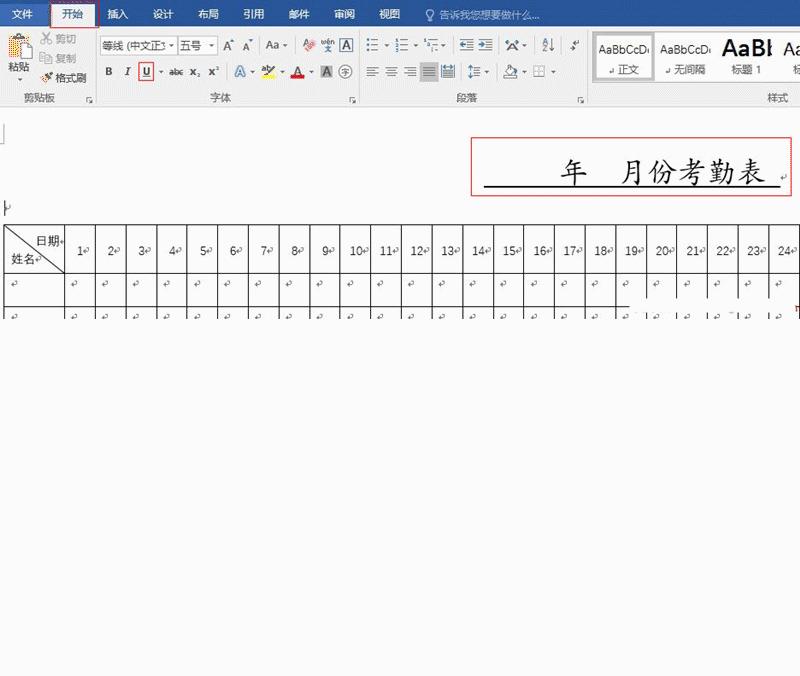Apply superscript formatting
The width and height of the screenshot is (800, 676).
click(x=211, y=71)
